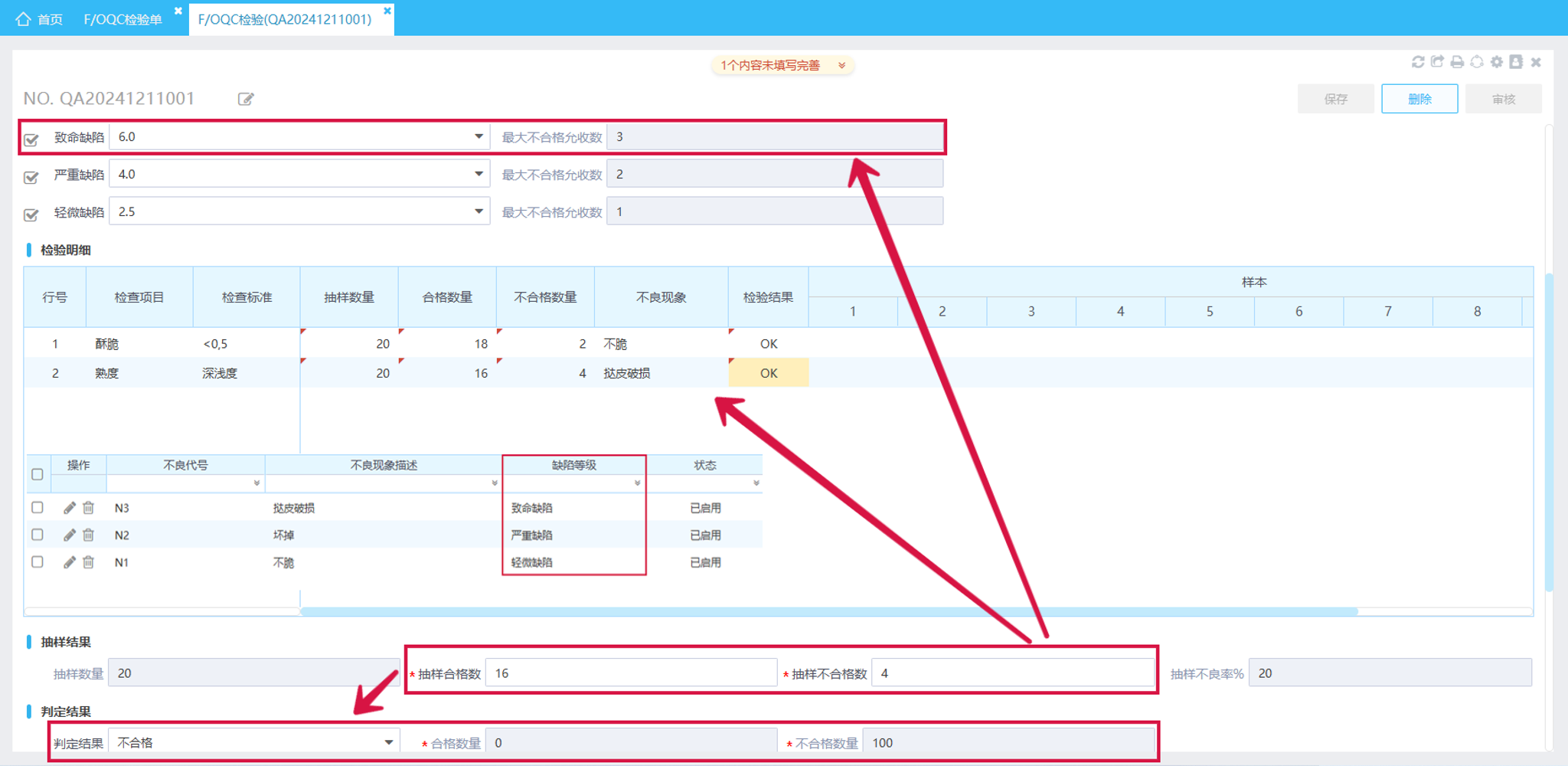Click the 抽样不合格数 input field
Viewport: 1568px width, 766px height.
point(1013,673)
